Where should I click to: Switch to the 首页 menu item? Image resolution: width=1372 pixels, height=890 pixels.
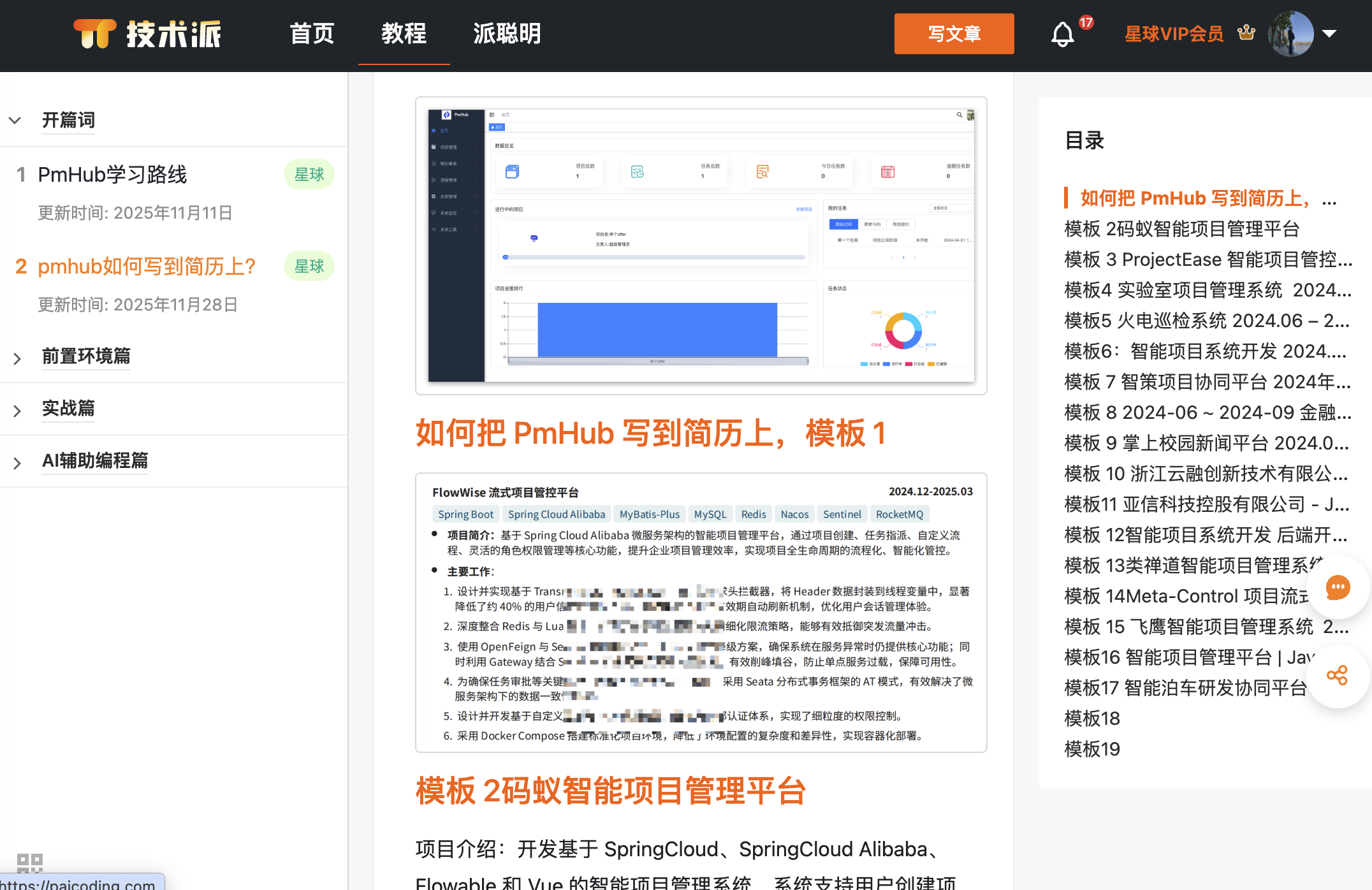coord(312,33)
